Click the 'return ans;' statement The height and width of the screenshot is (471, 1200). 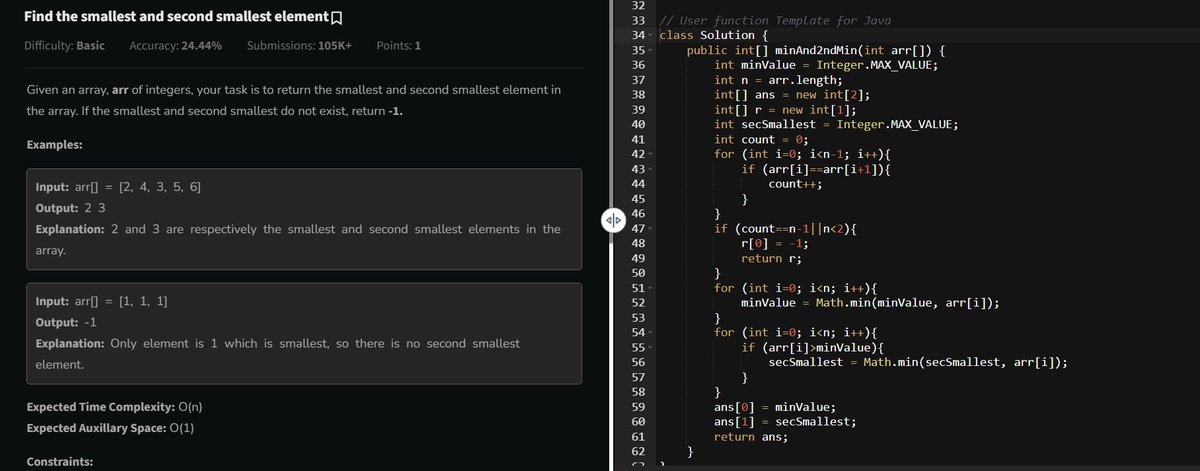[x=752, y=436]
